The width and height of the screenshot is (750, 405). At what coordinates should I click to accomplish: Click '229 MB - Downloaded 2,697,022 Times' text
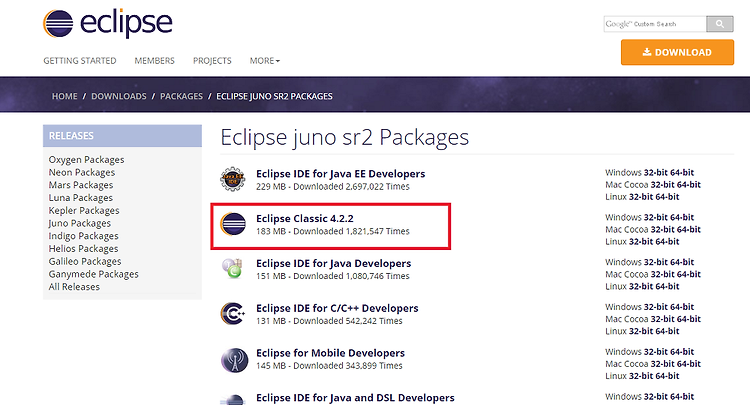(x=333, y=186)
